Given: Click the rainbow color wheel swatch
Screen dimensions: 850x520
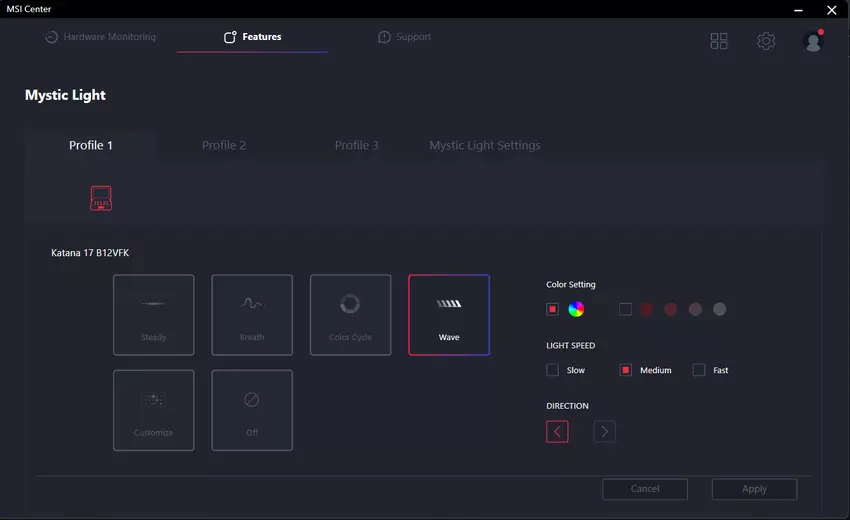Looking at the screenshot, I should click(x=576, y=309).
